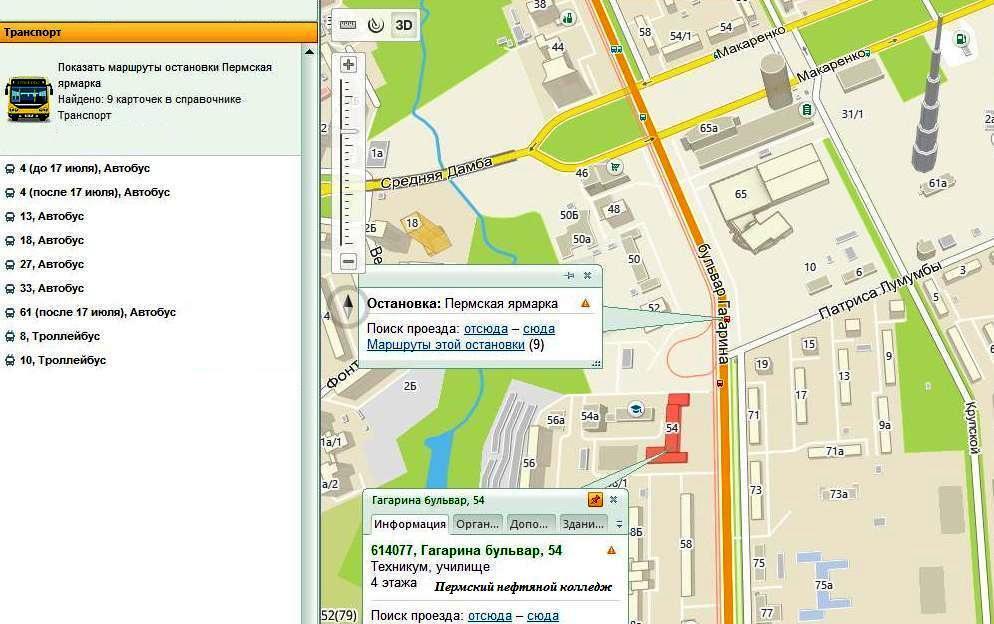Click green book icon near building 65а
Image resolution: width=994 pixels, height=624 pixels.
pos(806,110)
